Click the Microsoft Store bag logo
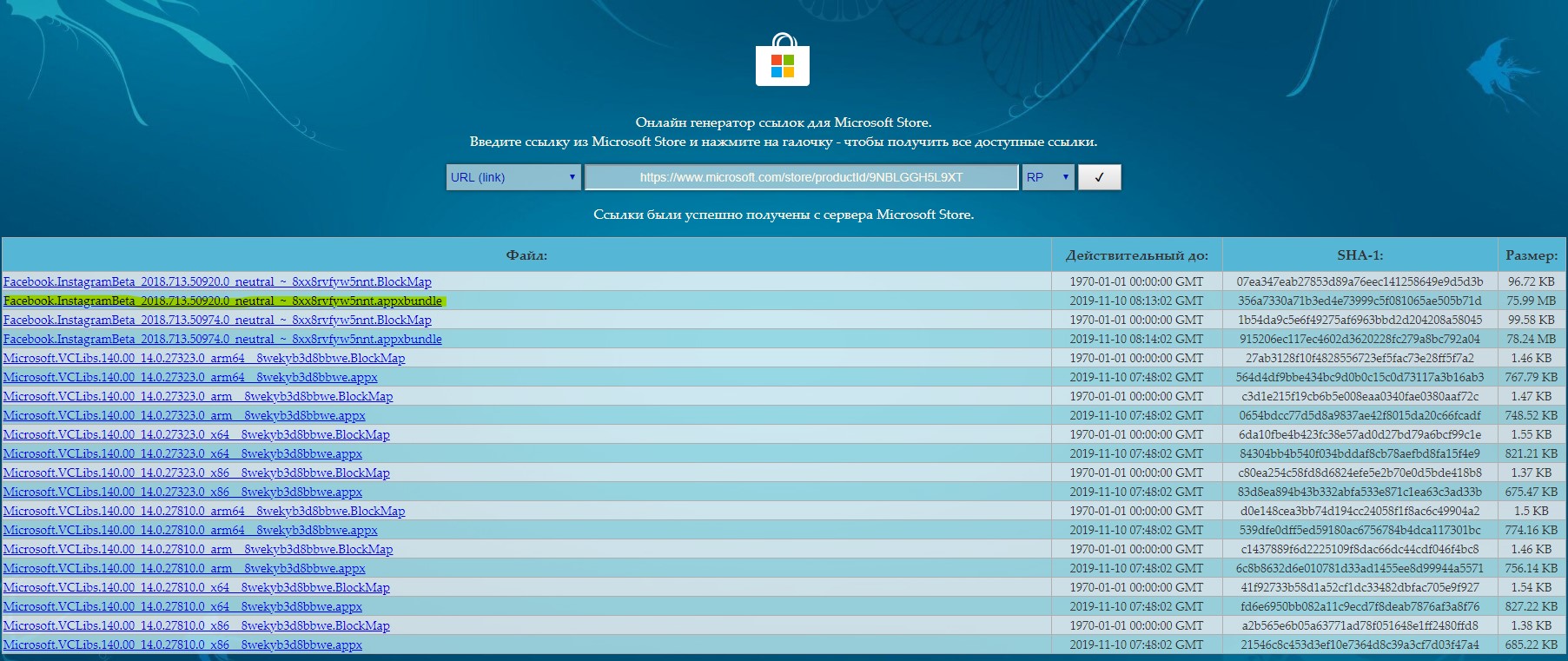 pos(783,60)
